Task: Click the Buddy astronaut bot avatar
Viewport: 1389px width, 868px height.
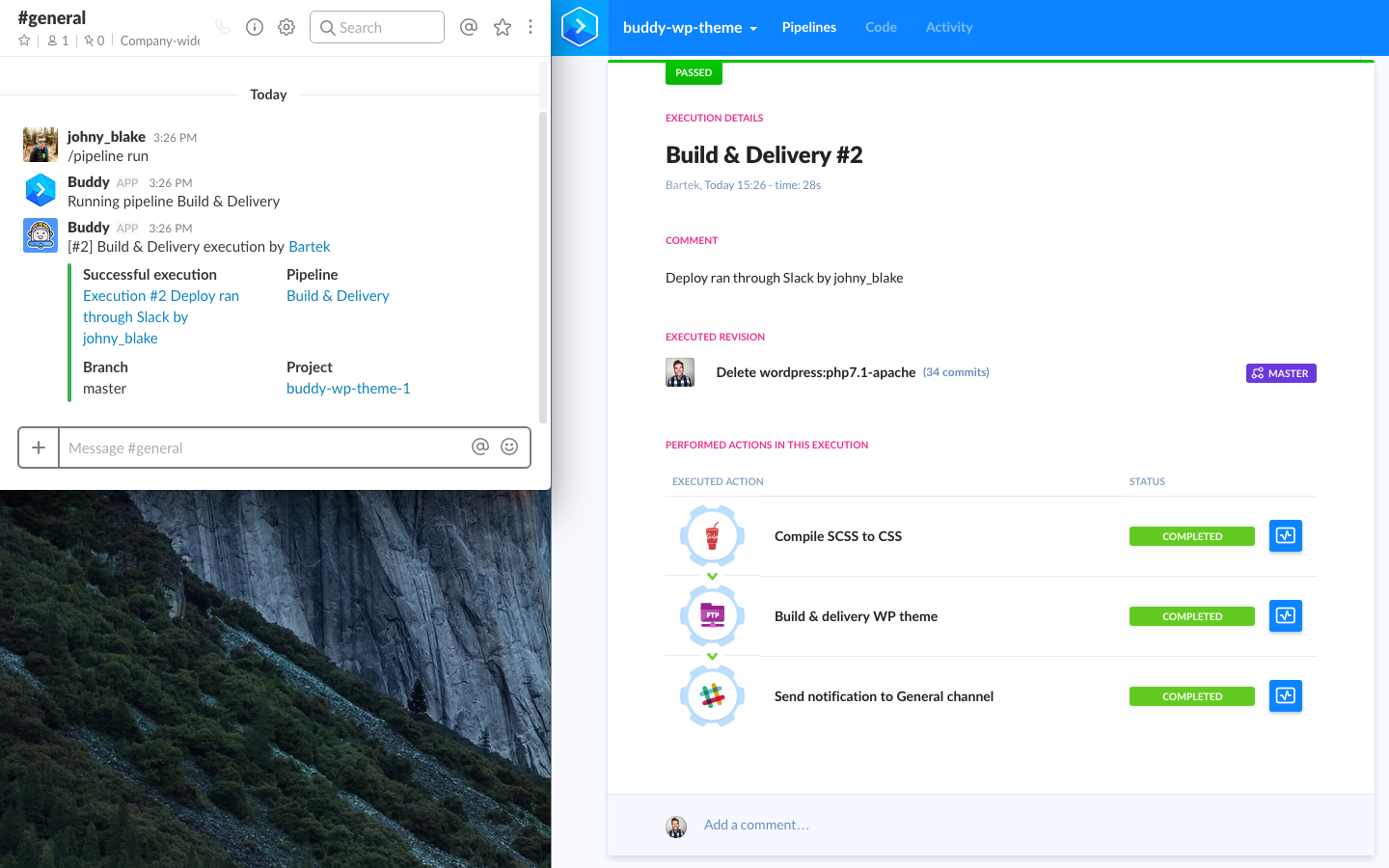Action: point(41,235)
